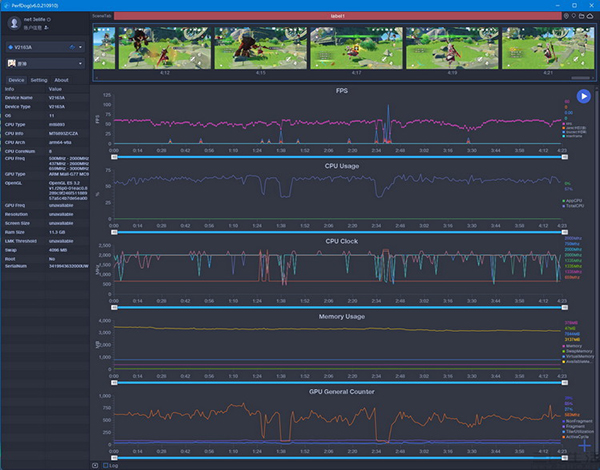The height and width of the screenshot is (470, 600).
Task: Click the plus icon at bottom right
Action: tap(585, 444)
